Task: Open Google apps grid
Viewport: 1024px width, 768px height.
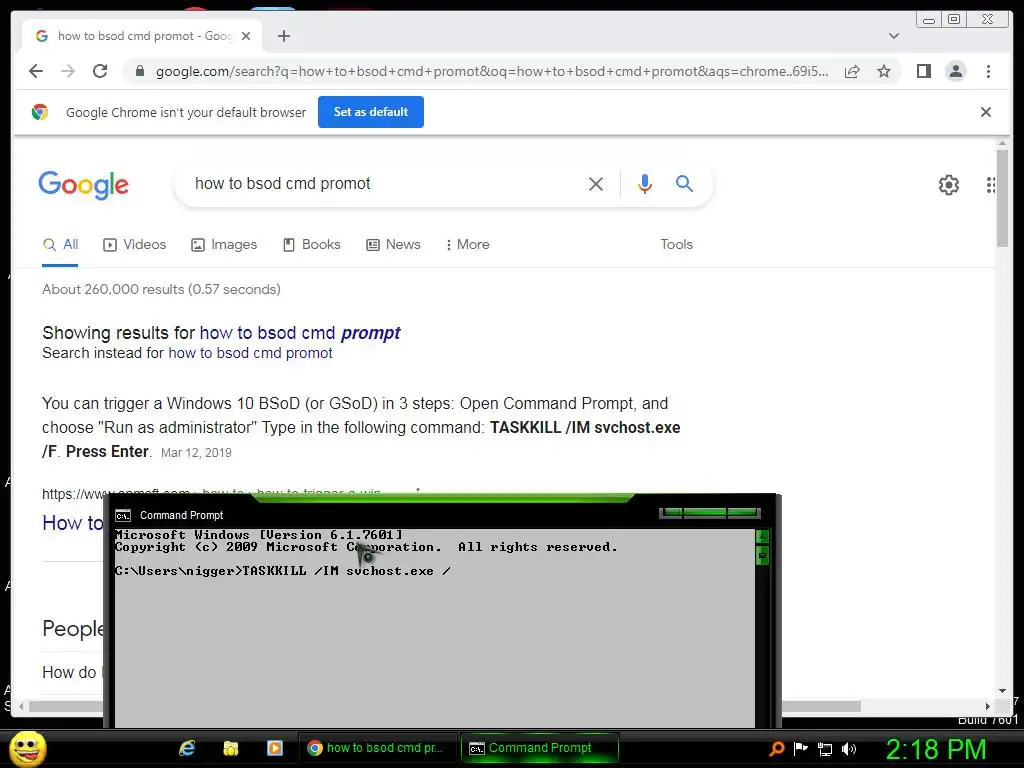Action: pyautogui.click(x=991, y=185)
